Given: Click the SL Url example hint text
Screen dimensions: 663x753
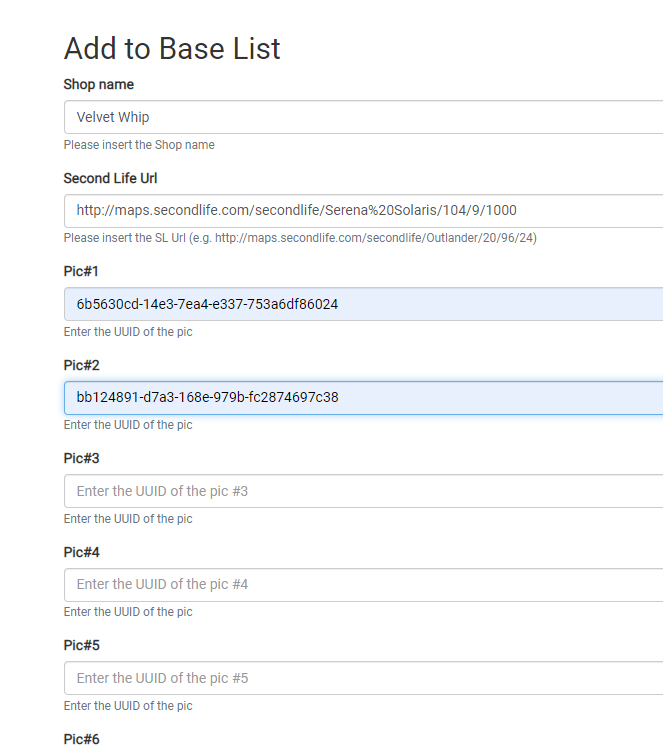Looking at the screenshot, I should pos(300,238).
